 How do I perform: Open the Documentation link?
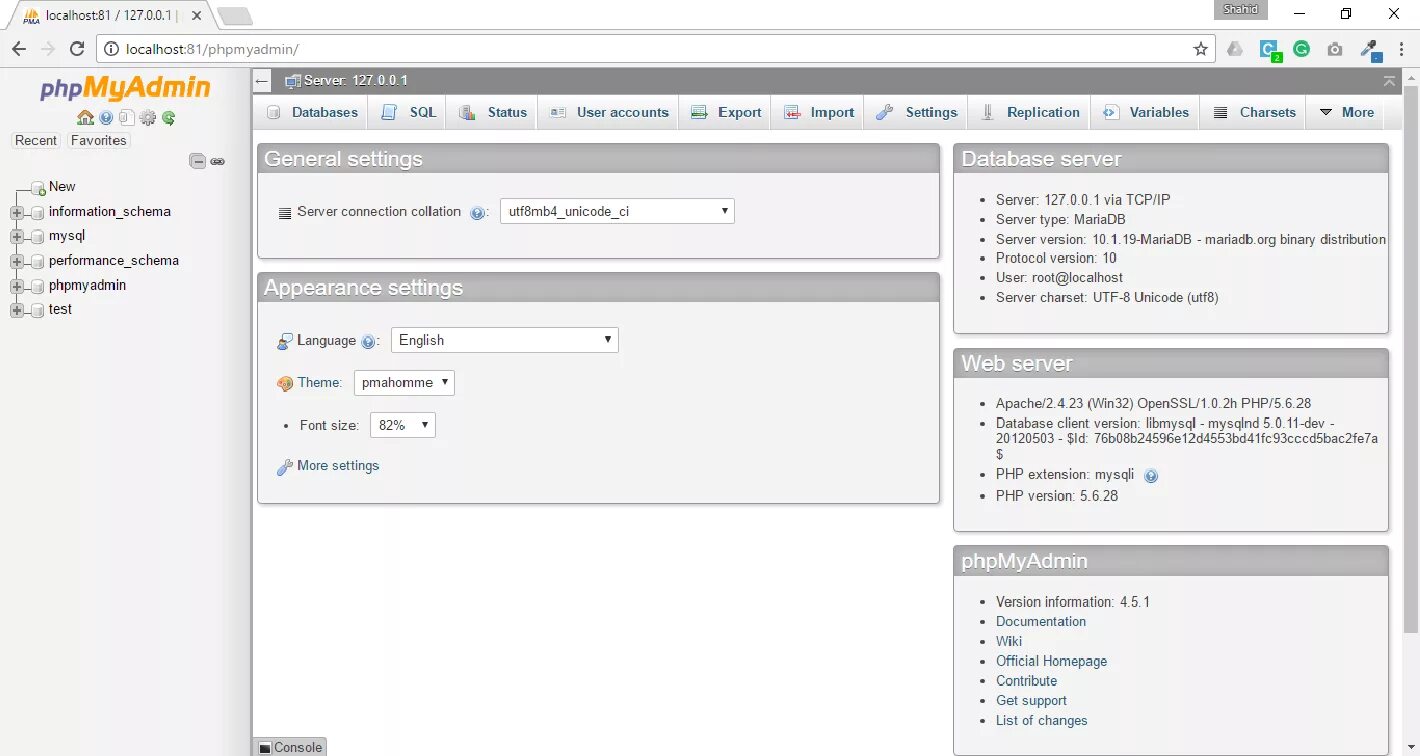(x=1041, y=622)
